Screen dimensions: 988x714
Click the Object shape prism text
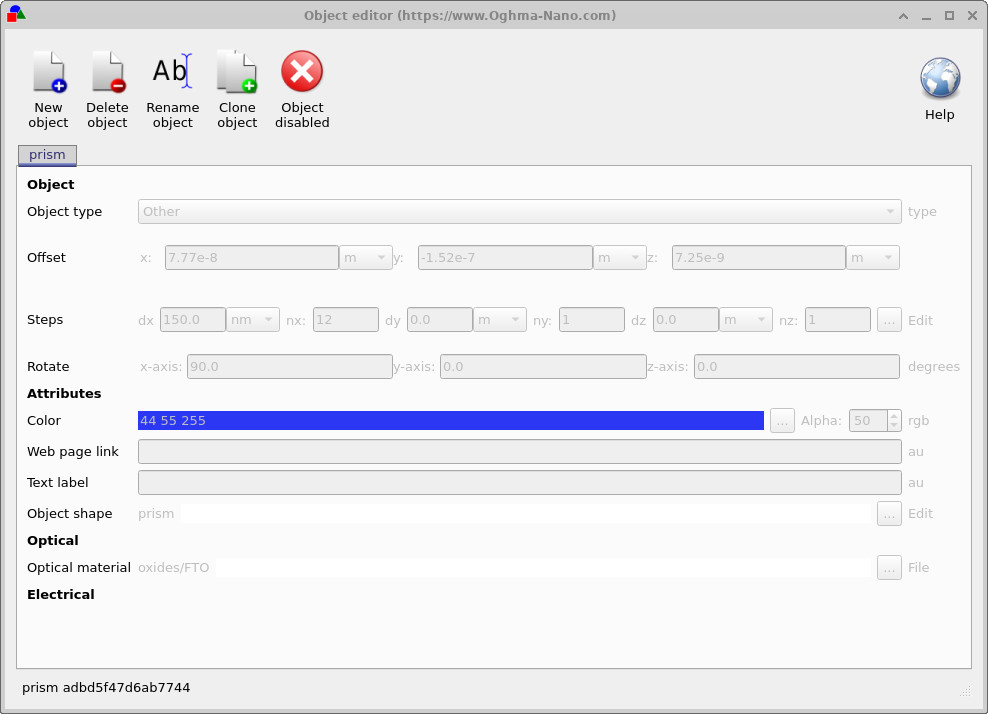[156, 514]
